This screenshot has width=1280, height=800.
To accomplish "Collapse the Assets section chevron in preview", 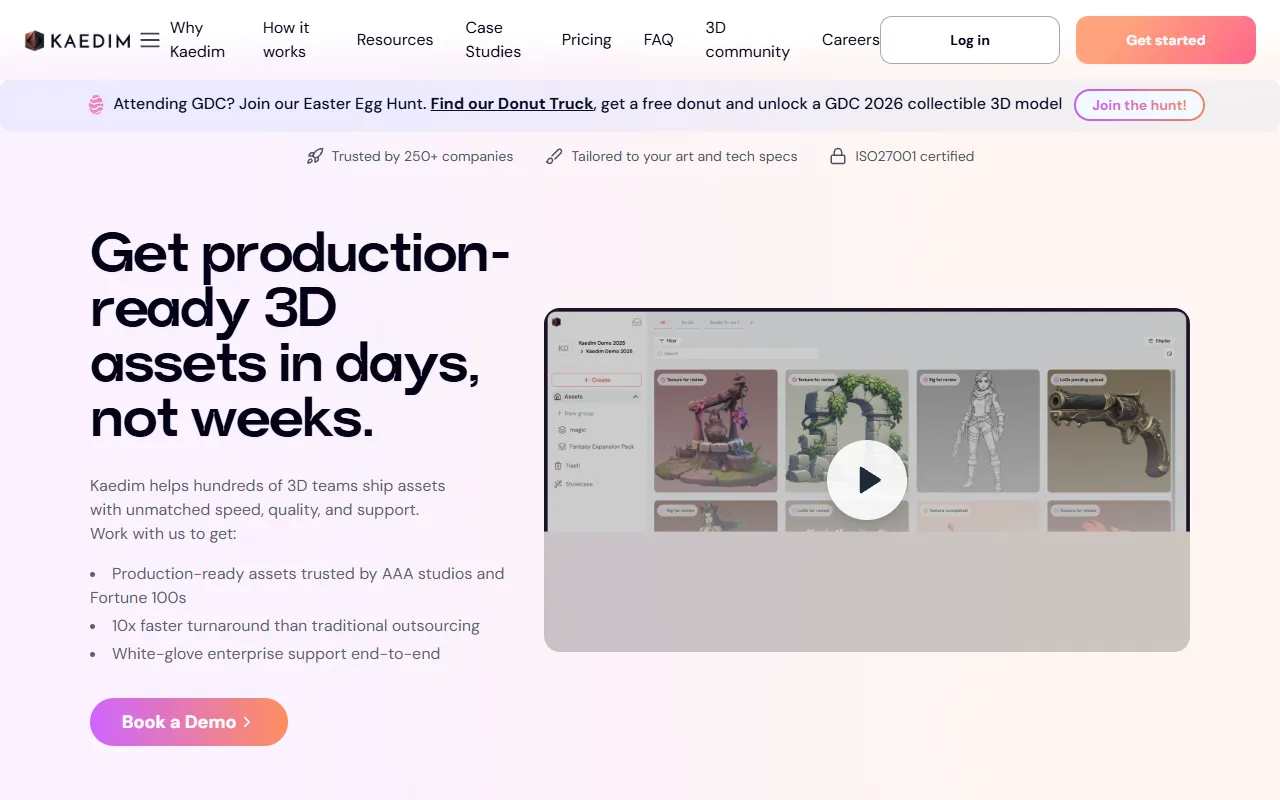I will (x=635, y=397).
